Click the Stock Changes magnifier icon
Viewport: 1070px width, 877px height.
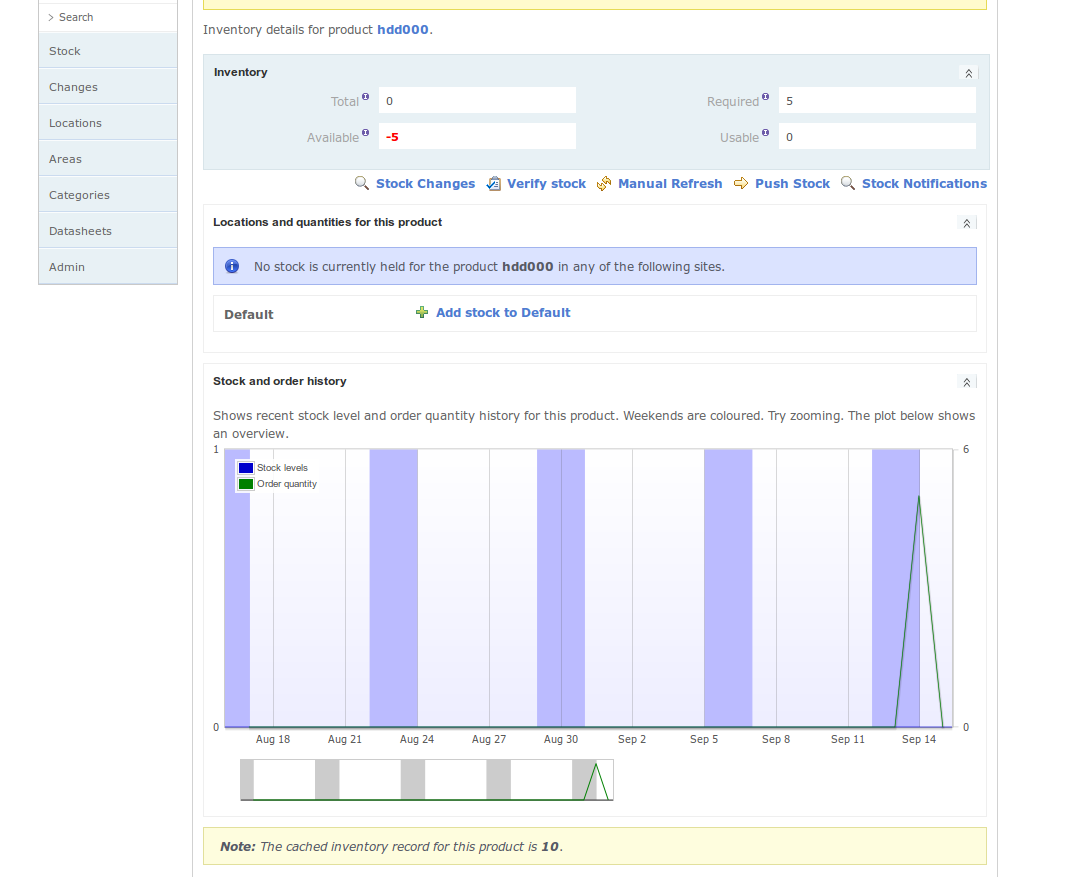[362, 183]
